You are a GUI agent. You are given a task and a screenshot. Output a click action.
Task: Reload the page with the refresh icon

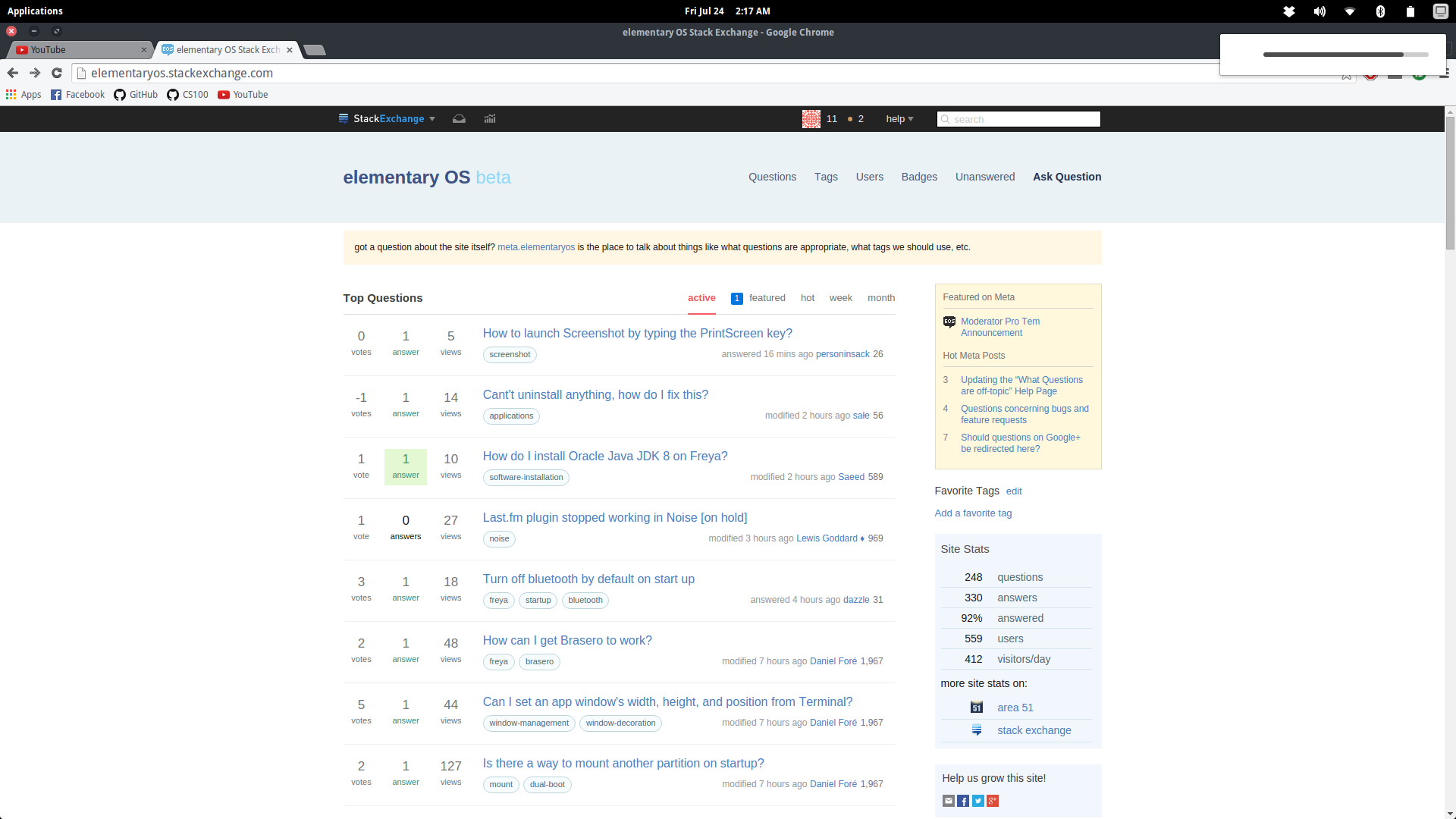(x=56, y=73)
